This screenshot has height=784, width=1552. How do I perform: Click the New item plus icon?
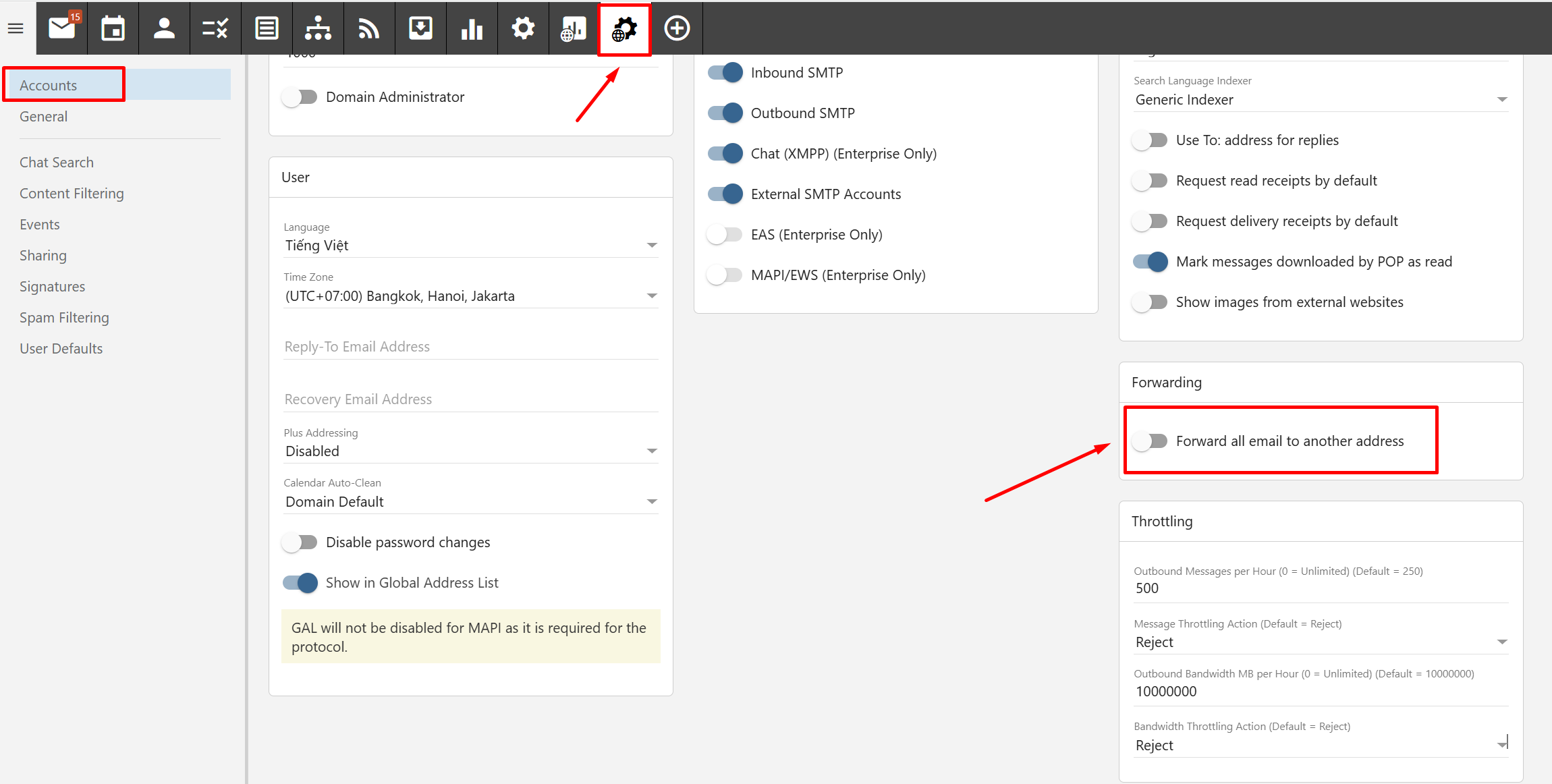(677, 28)
